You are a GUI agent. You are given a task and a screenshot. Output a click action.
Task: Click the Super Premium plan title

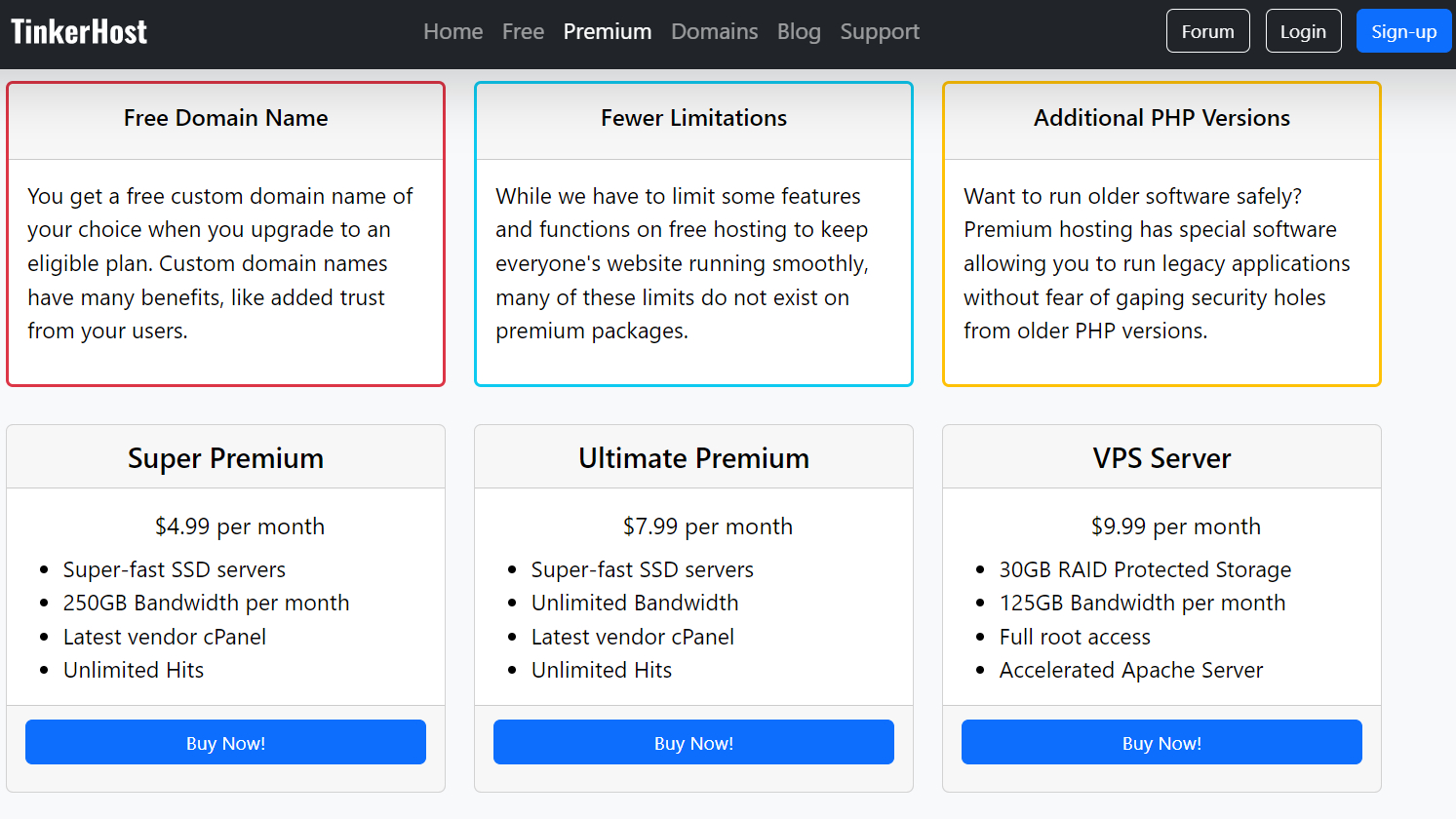point(225,458)
